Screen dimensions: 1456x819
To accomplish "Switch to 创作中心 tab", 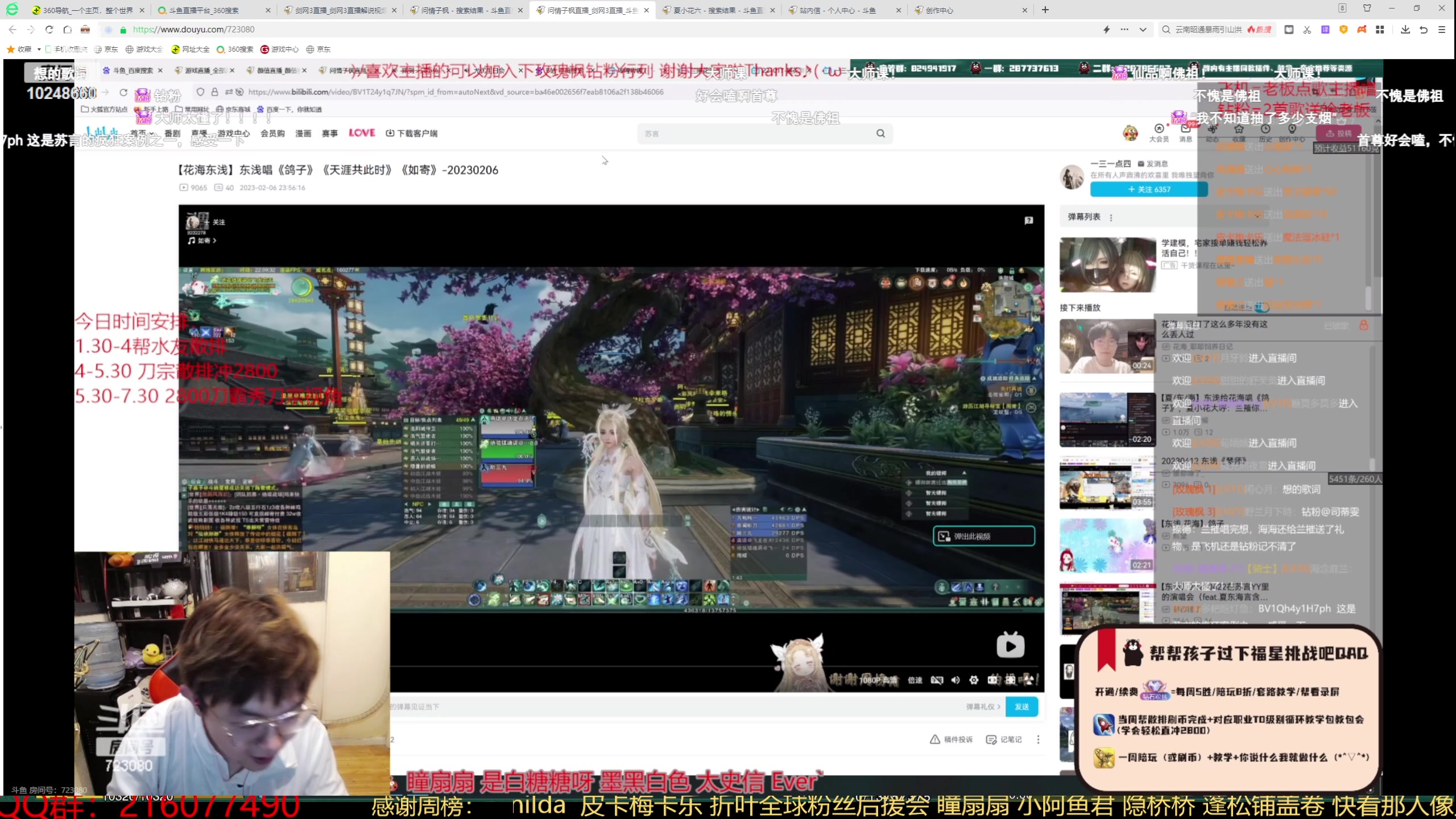I will [971, 10].
